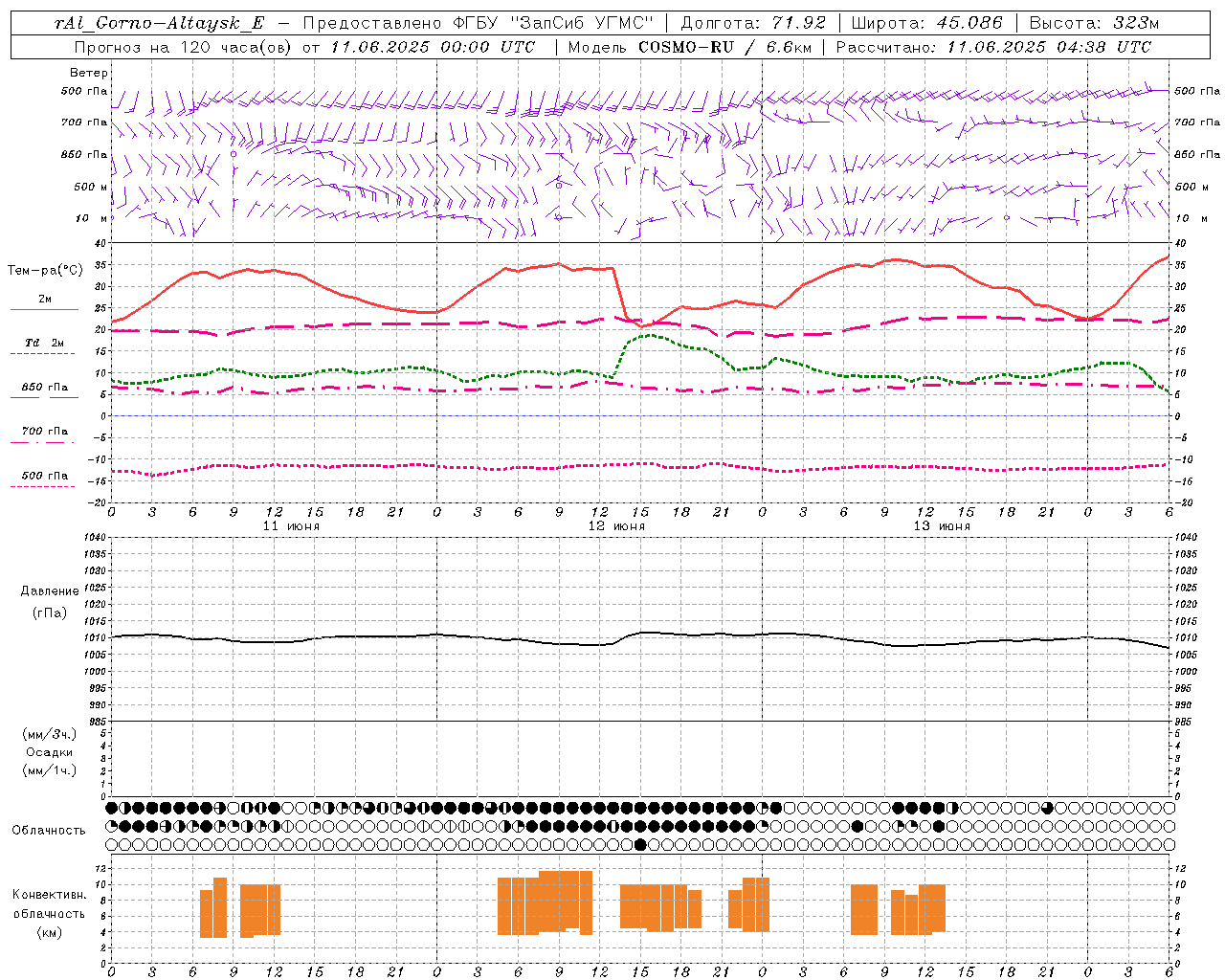Click the 12 июня date label
Screen dimensions: 1225x980
[616, 526]
